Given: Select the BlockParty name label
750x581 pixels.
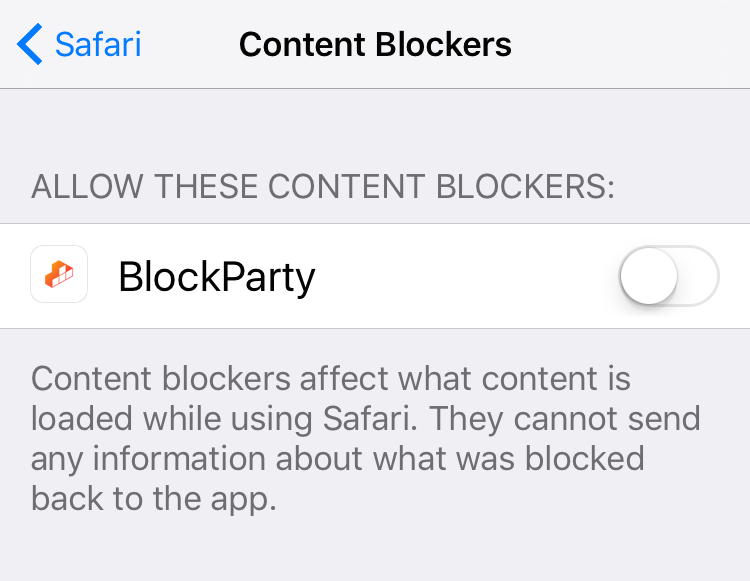Looking at the screenshot, I should point(217,277).
